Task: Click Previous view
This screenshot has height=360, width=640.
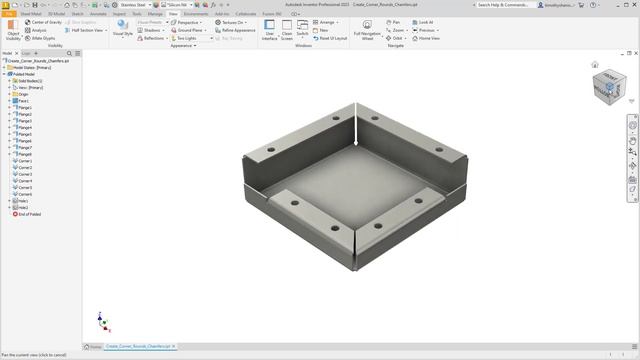Action: [425, 30]
